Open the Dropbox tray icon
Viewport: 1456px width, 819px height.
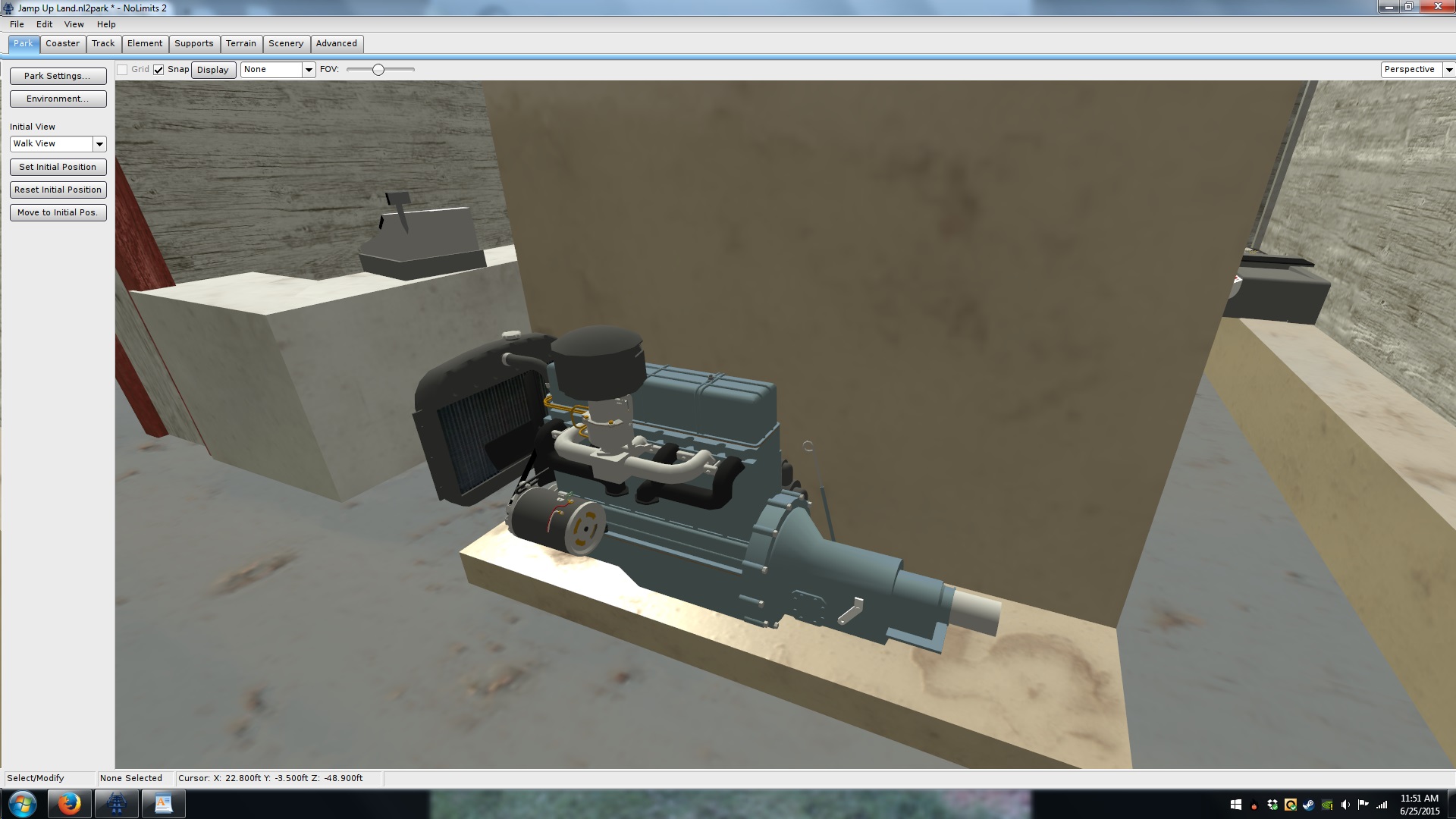click(x=1272, y=805)
